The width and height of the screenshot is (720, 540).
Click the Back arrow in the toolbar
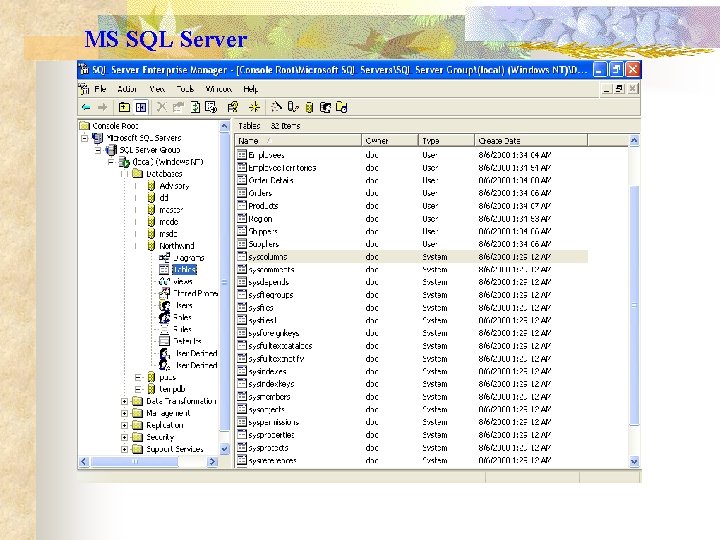click(x=87, y=107)
